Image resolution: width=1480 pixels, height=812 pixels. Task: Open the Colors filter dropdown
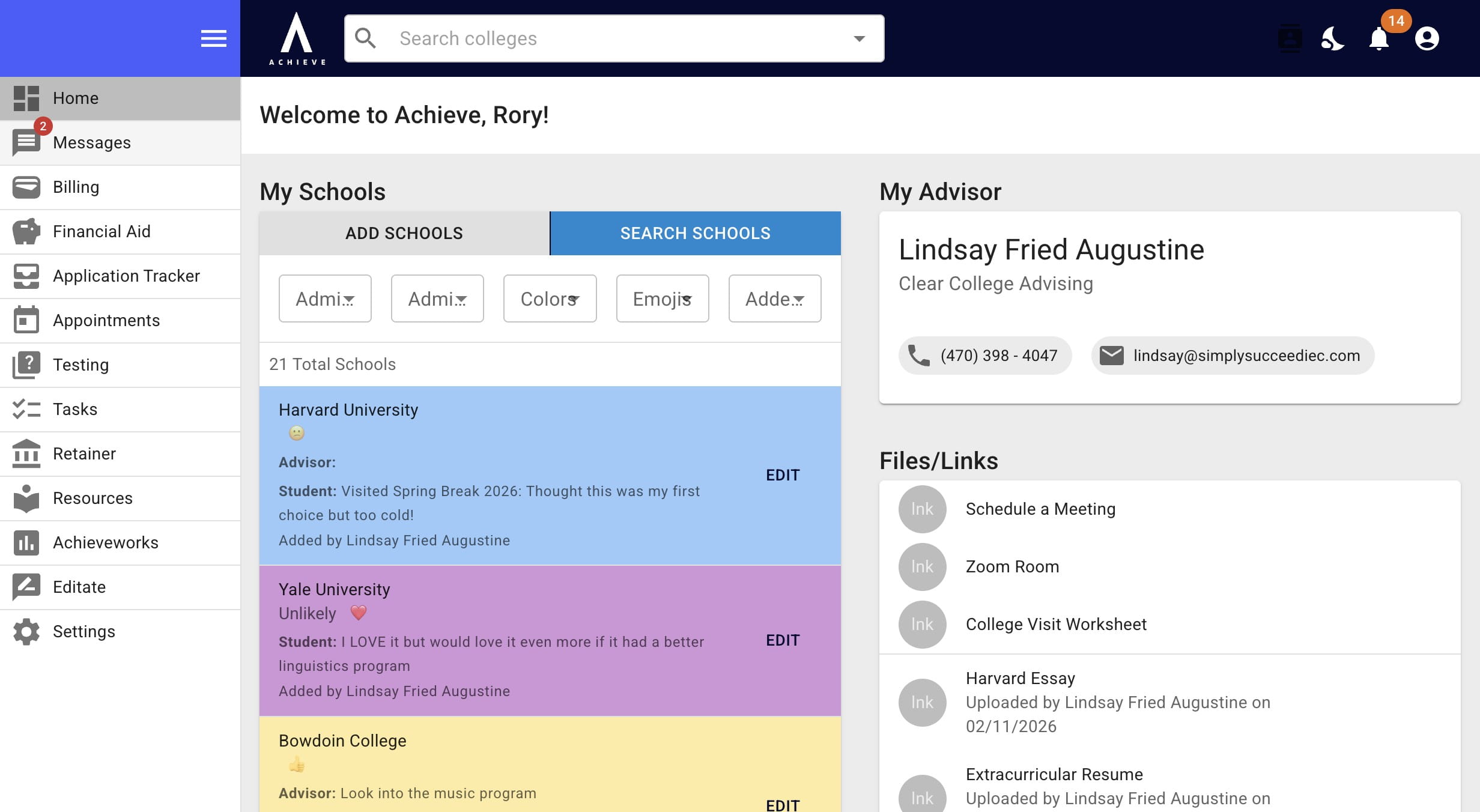click(550, 298)
